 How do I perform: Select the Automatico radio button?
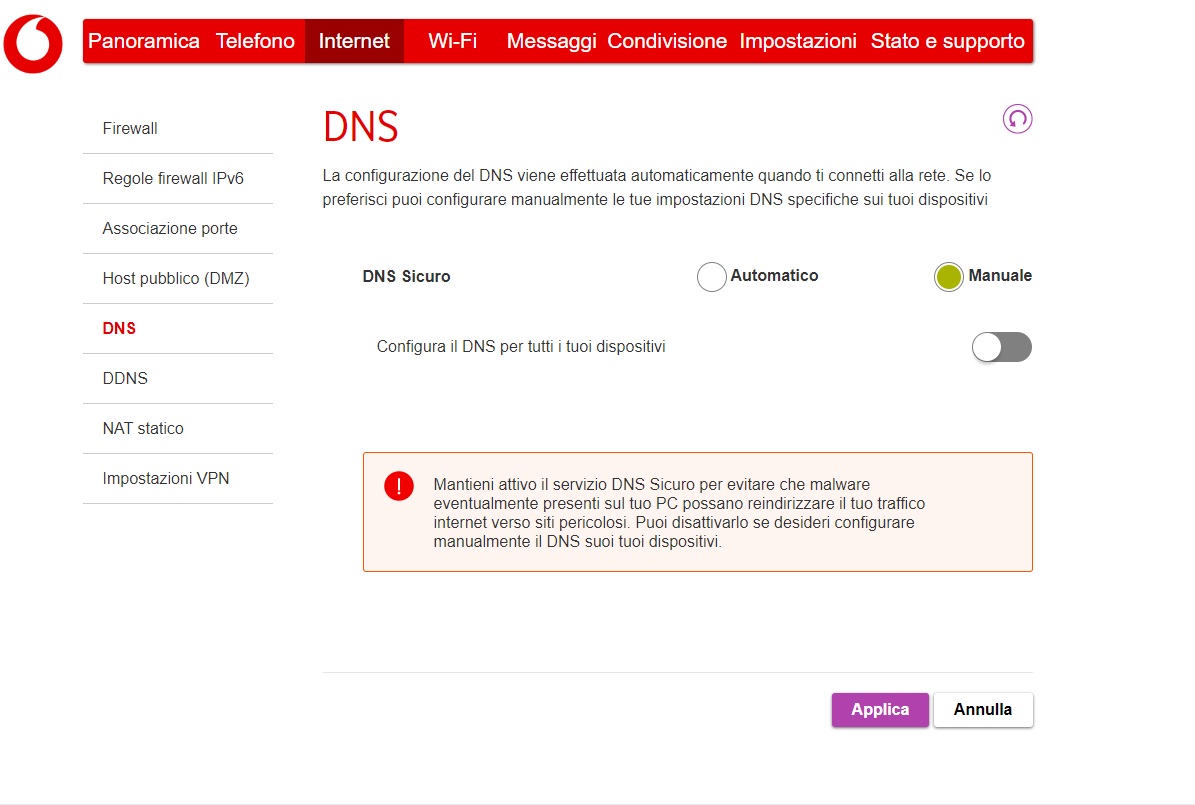pos(711,277)
